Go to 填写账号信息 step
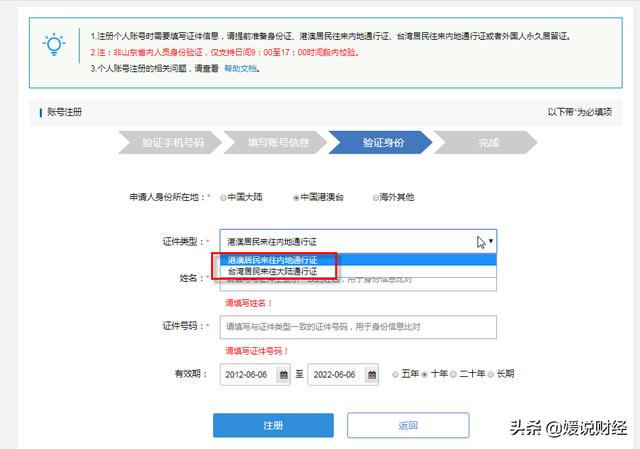 (x=278, y=143)
